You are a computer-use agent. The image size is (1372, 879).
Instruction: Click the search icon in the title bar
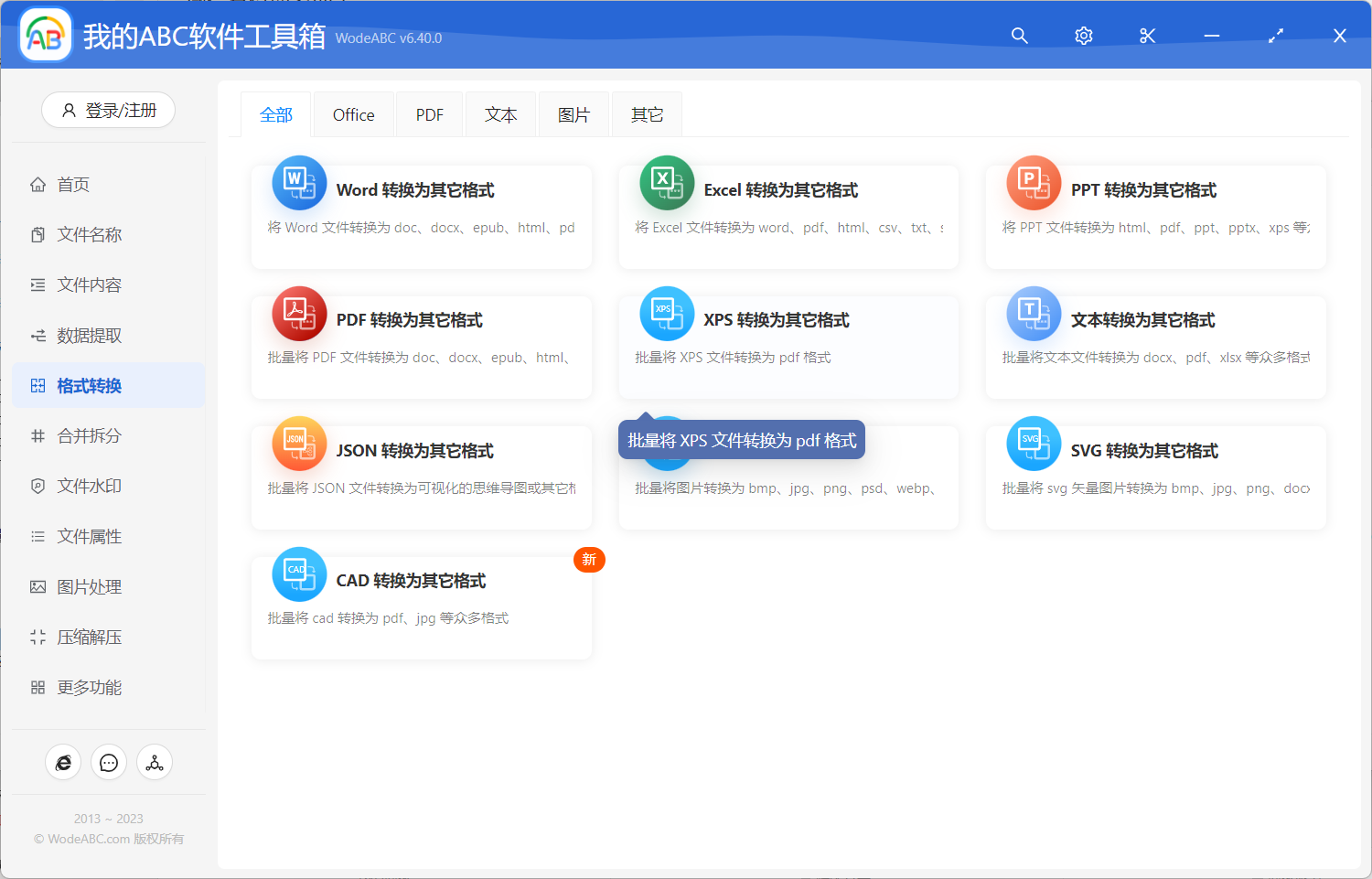(x=1019, y=36)
